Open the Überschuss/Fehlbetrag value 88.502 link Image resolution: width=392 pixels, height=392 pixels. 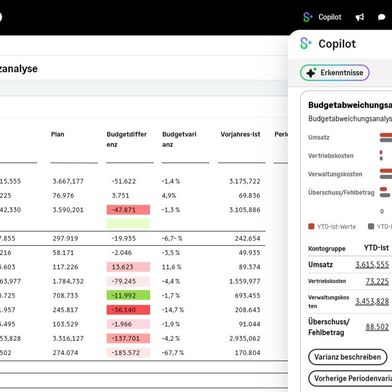tap(377, 327)
